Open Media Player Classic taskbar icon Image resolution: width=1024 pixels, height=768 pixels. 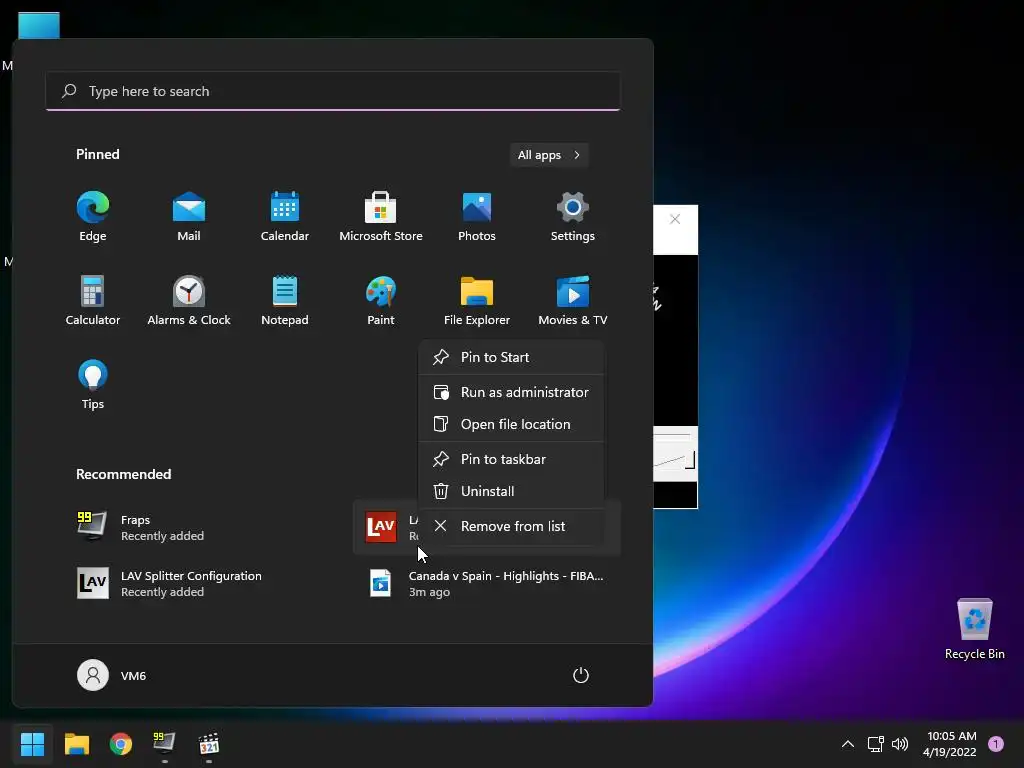pyautogui.click(x=209, y=744)
